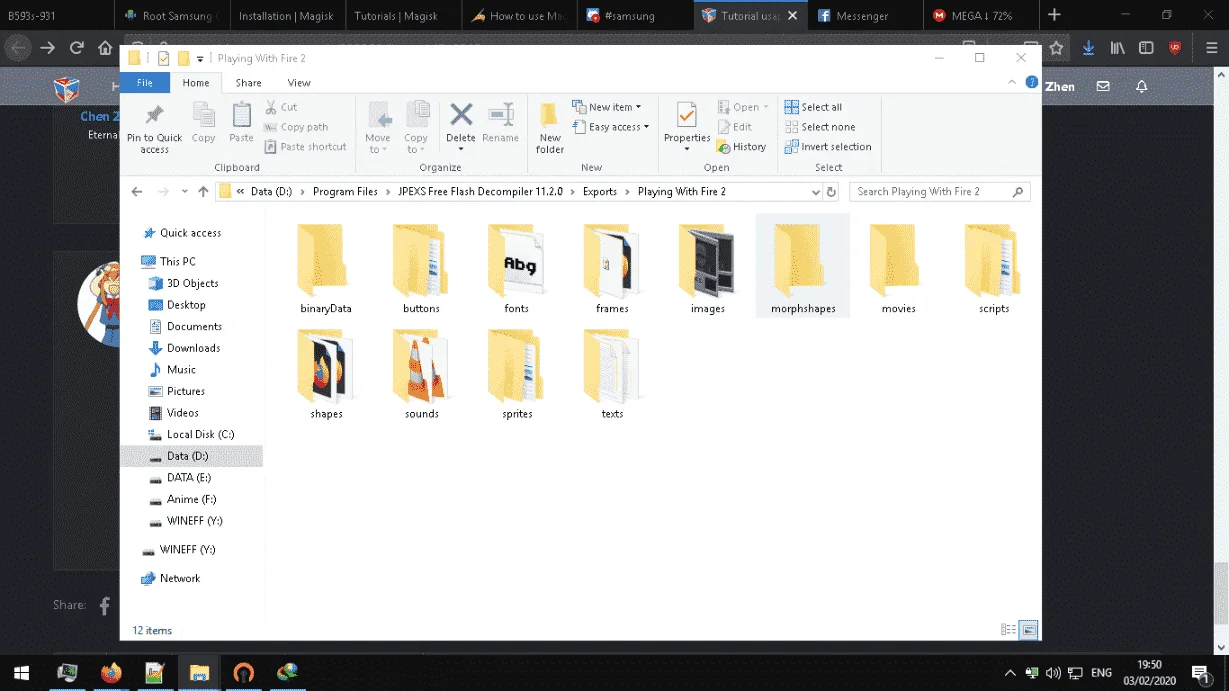Select the buttons folder
The height and width of the screenshot is (691, 1229).
click(421, 269)
